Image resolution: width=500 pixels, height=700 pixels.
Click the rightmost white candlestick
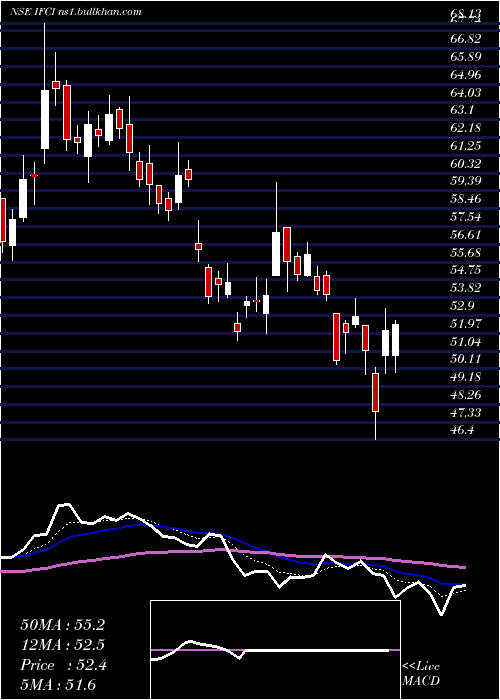click(x=395, y=339)
